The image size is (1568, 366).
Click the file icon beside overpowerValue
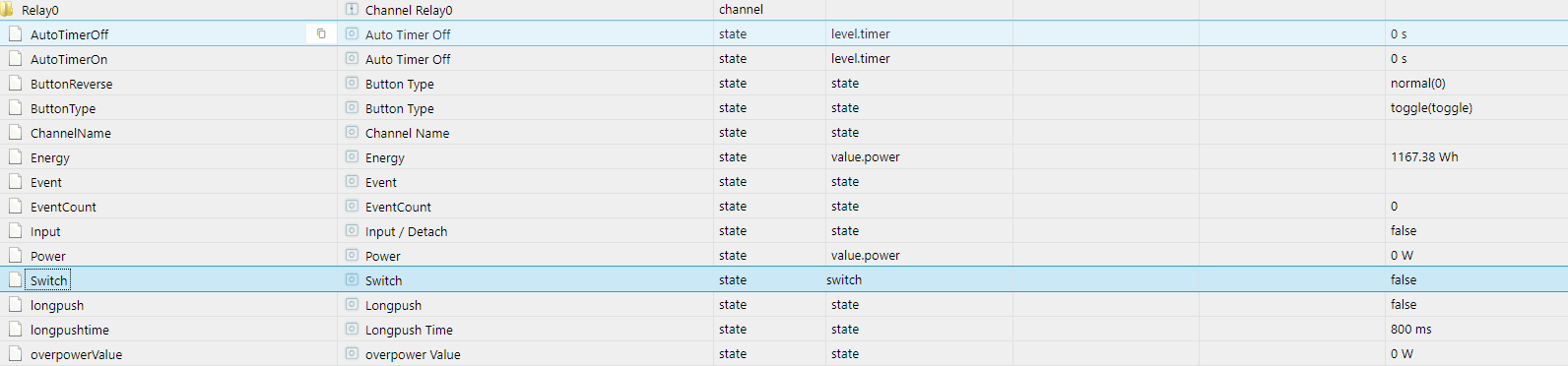(x=15, y=353)
